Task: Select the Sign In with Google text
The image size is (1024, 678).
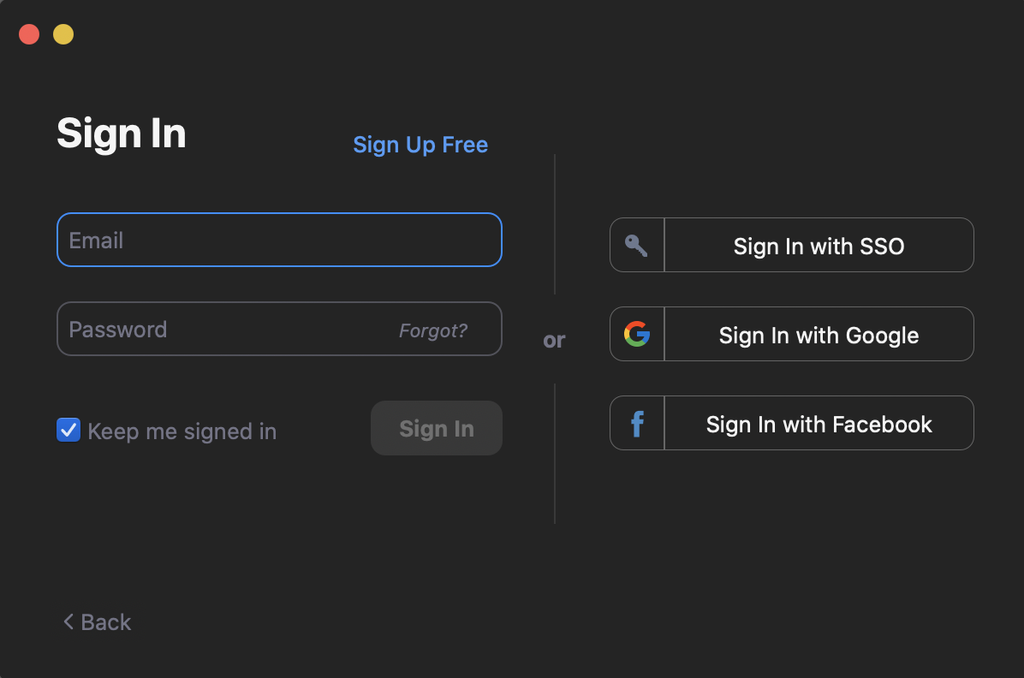Action: tap(818, 335)
